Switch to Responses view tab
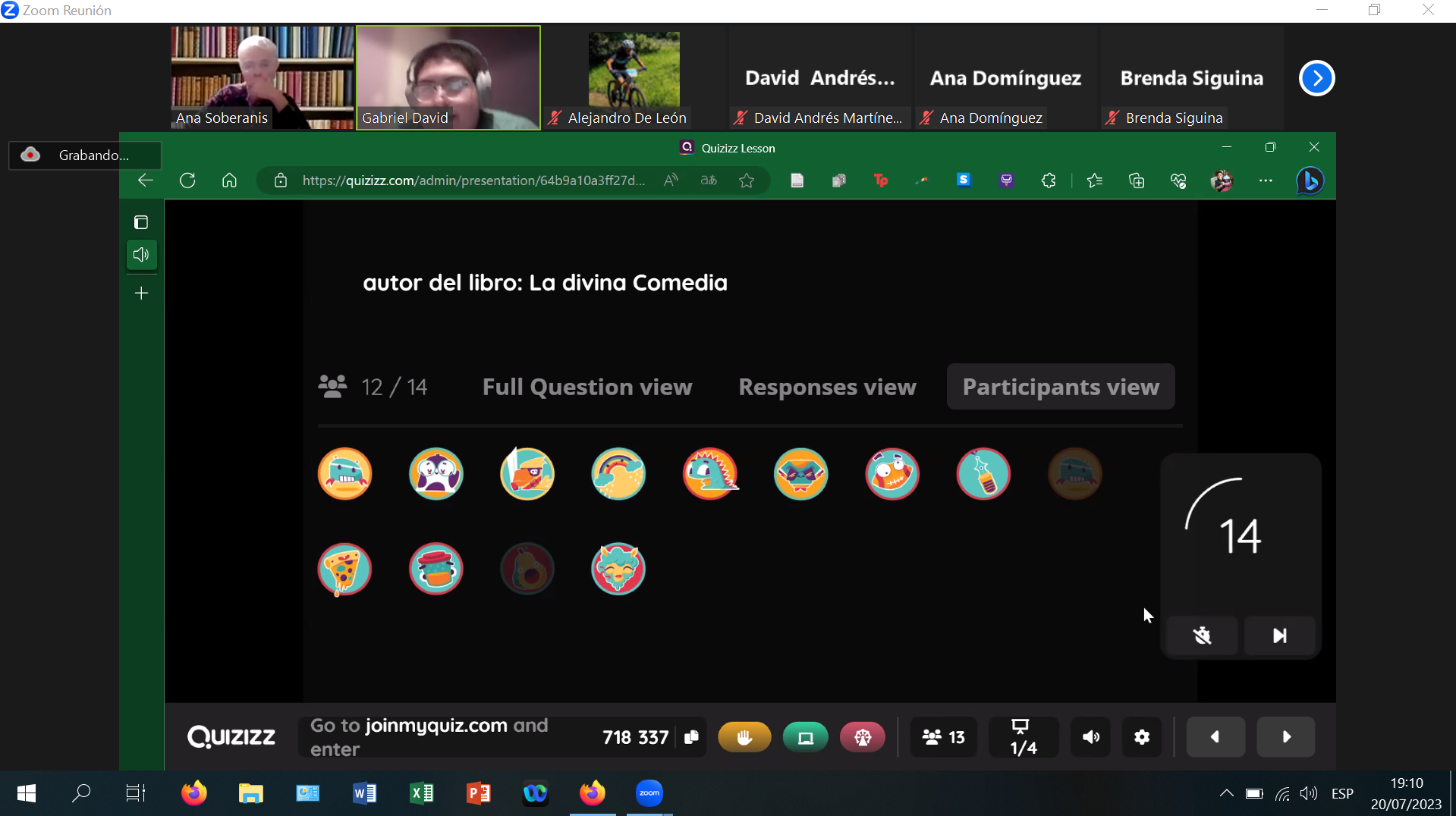The height and width of the screenshot is (816, 1456). point(827,387)
